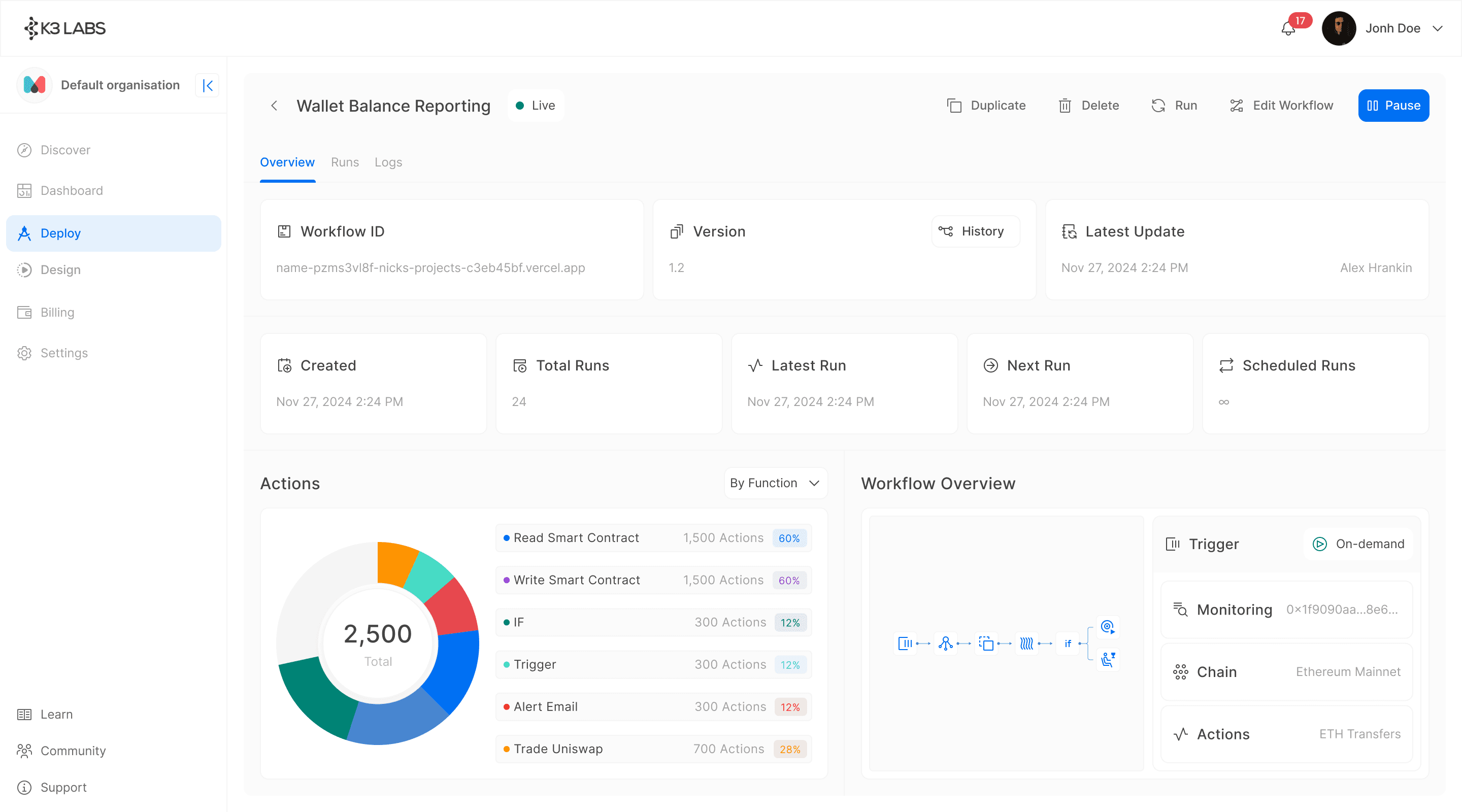Click the if node in workflow diagram

pyautogui.click(x=1067, y=643)
